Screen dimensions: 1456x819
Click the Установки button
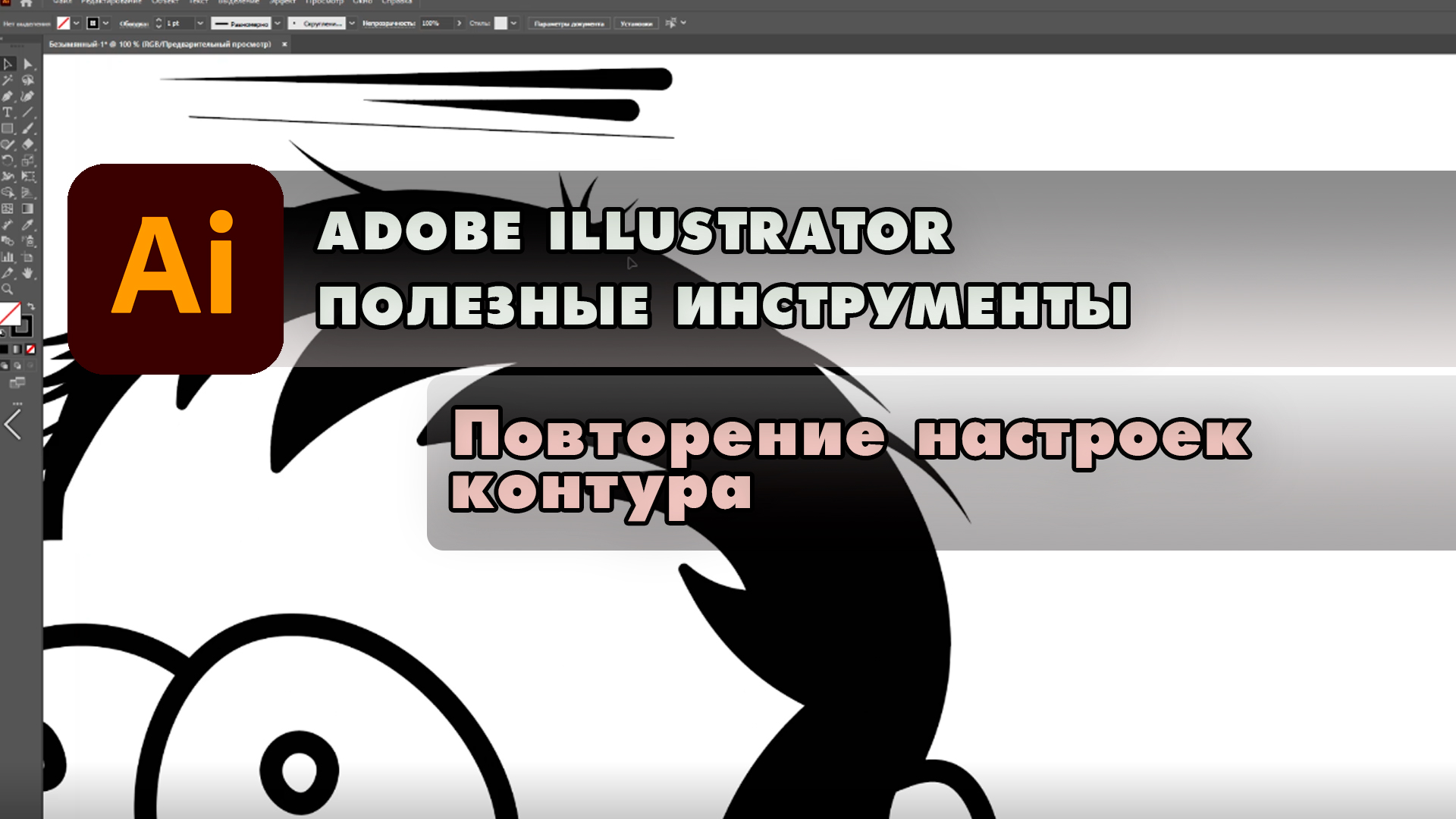635,24
